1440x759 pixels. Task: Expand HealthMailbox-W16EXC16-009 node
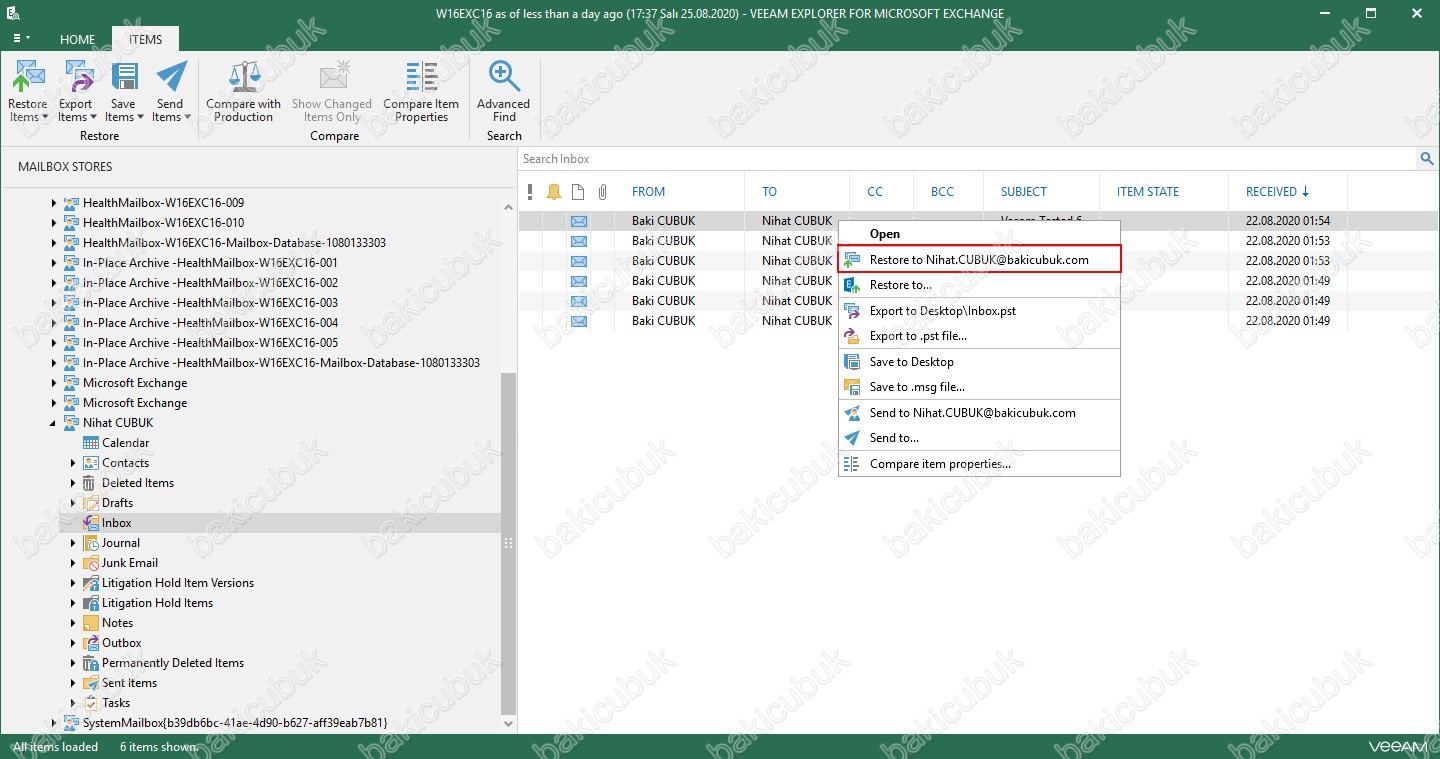tap(54, 203)
